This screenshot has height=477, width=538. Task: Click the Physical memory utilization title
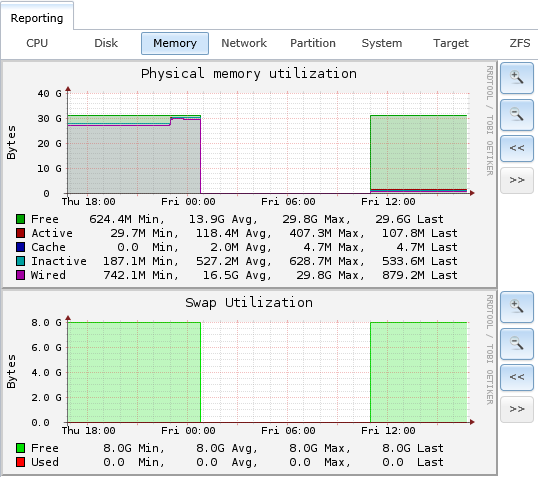click(x=249, y=74)
